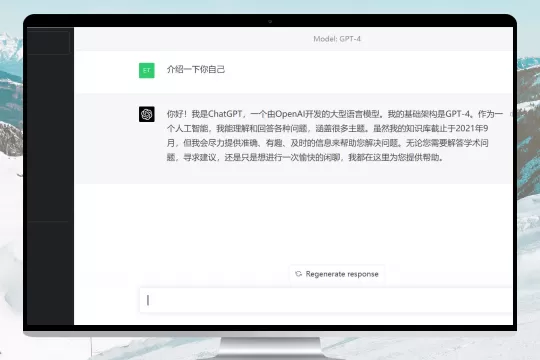
Task: Click the dark sidebar item at top
Action: pyautogui.click(x=48, y=42)
